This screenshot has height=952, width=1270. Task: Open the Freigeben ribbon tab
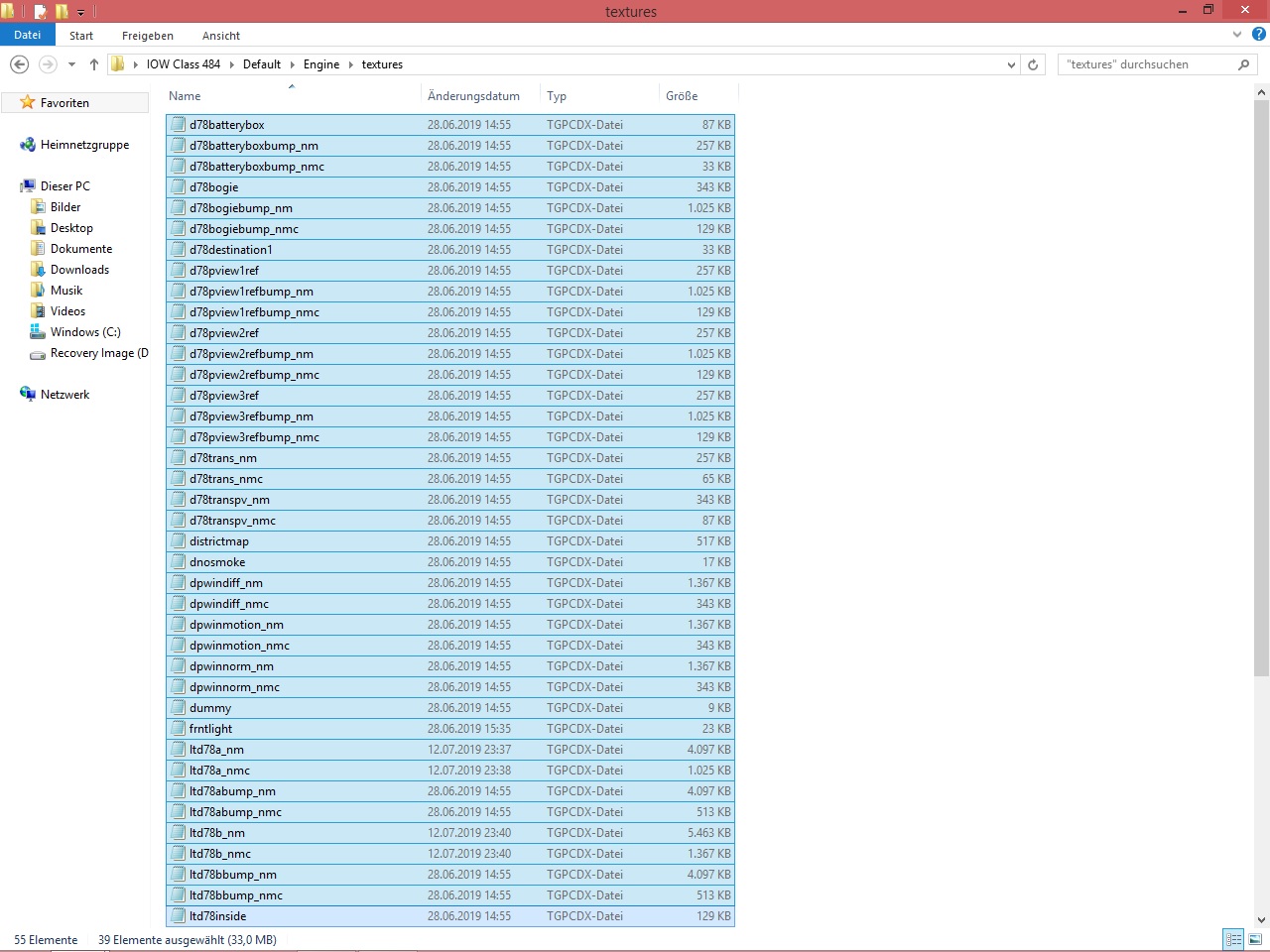(147, 36)
